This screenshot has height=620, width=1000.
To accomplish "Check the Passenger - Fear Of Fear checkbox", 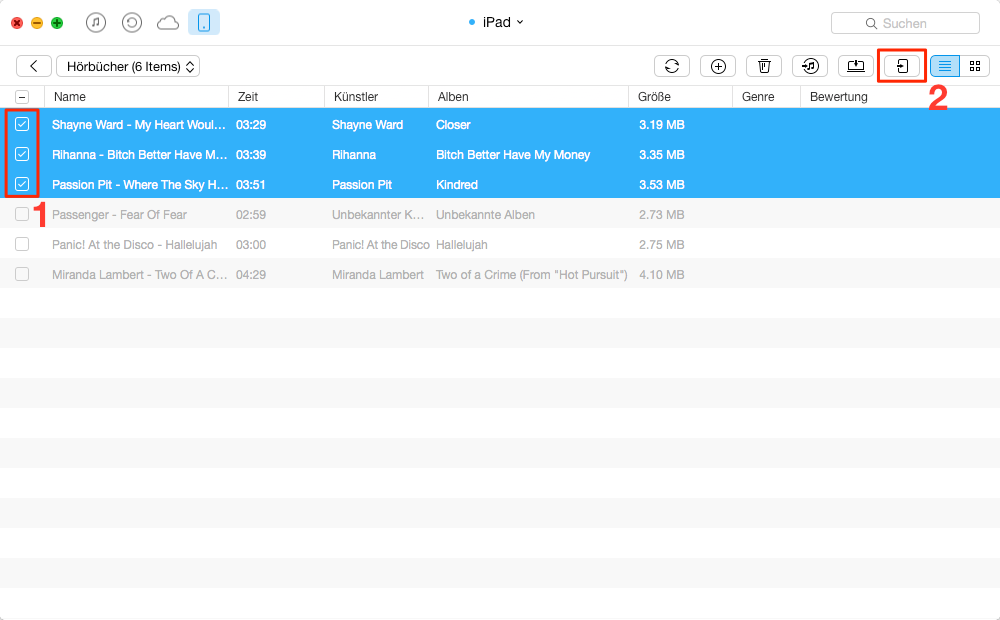I will click(22, 214).
